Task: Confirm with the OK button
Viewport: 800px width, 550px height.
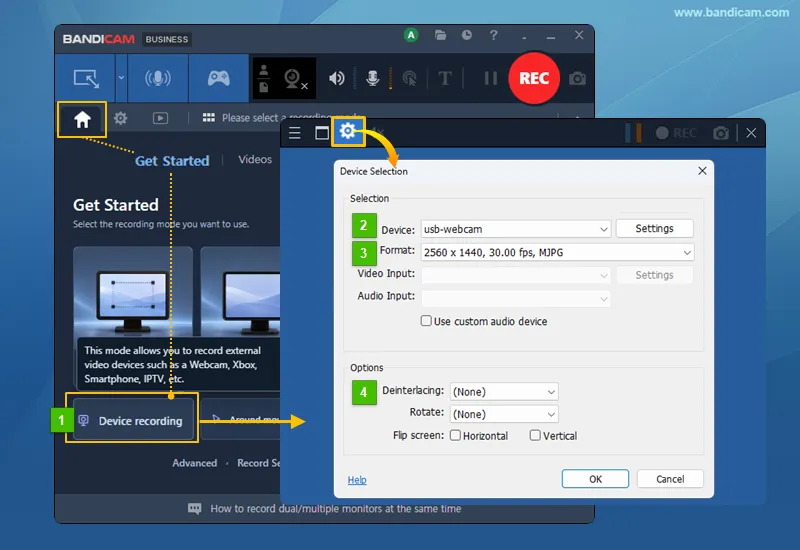Action: click(x=595, y=479)
